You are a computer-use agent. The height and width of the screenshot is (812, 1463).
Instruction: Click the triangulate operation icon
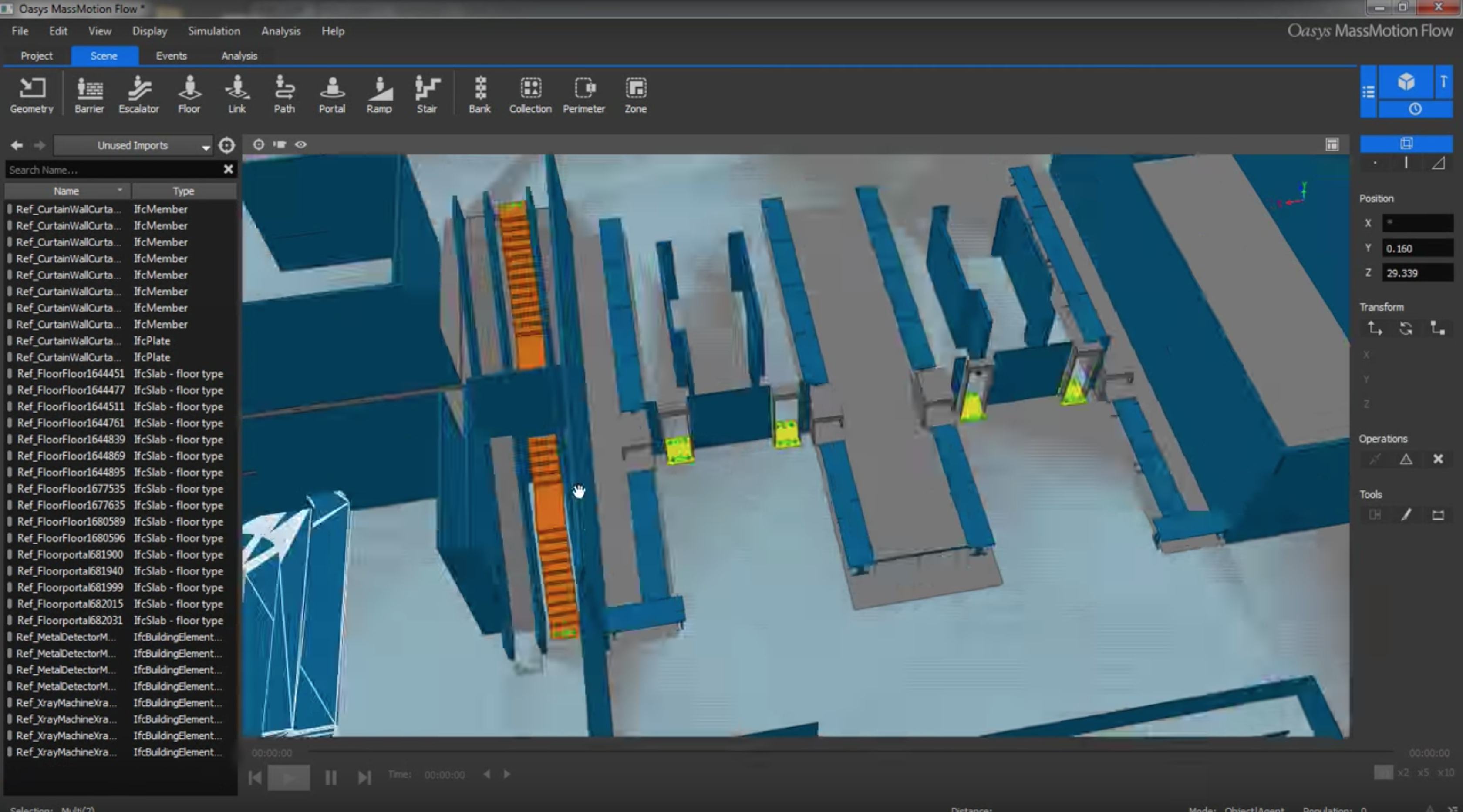tap(1406, 459)
